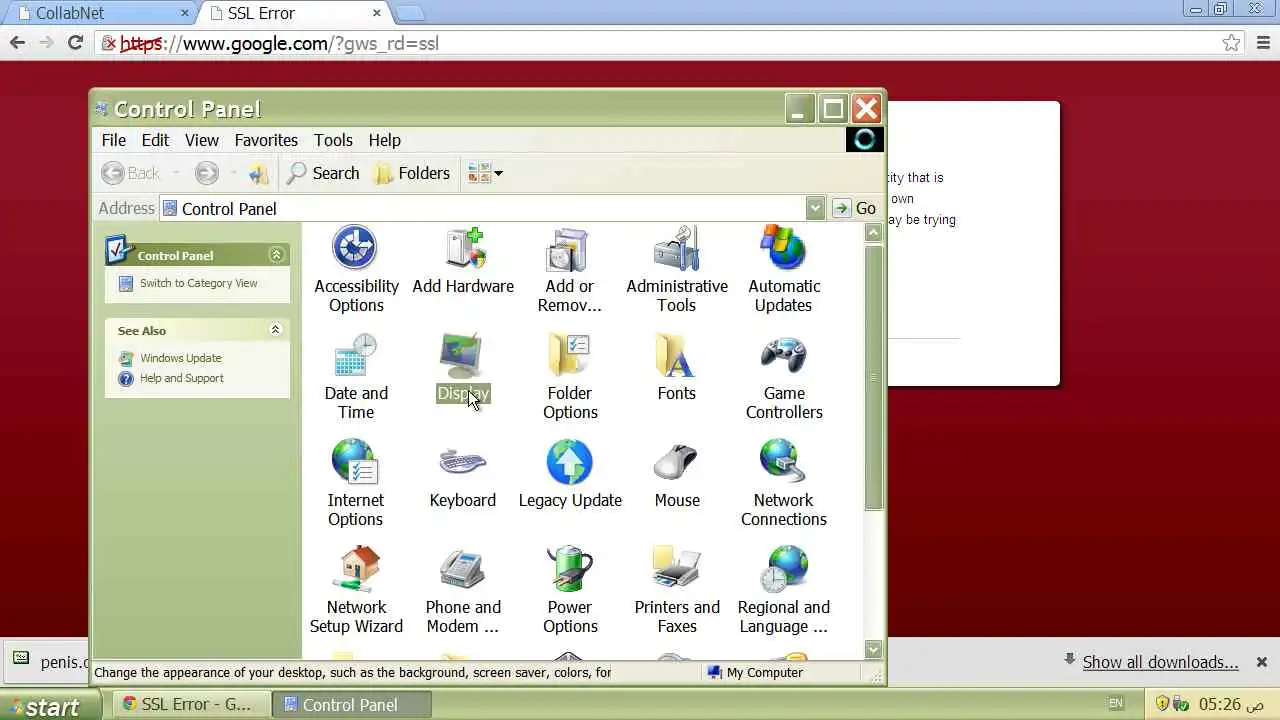Image resolution: width=1280 pixels, height=720 pixels.
Task: Click the EN language indicator
Action: pyautogui.click(x=1116, y=704)
